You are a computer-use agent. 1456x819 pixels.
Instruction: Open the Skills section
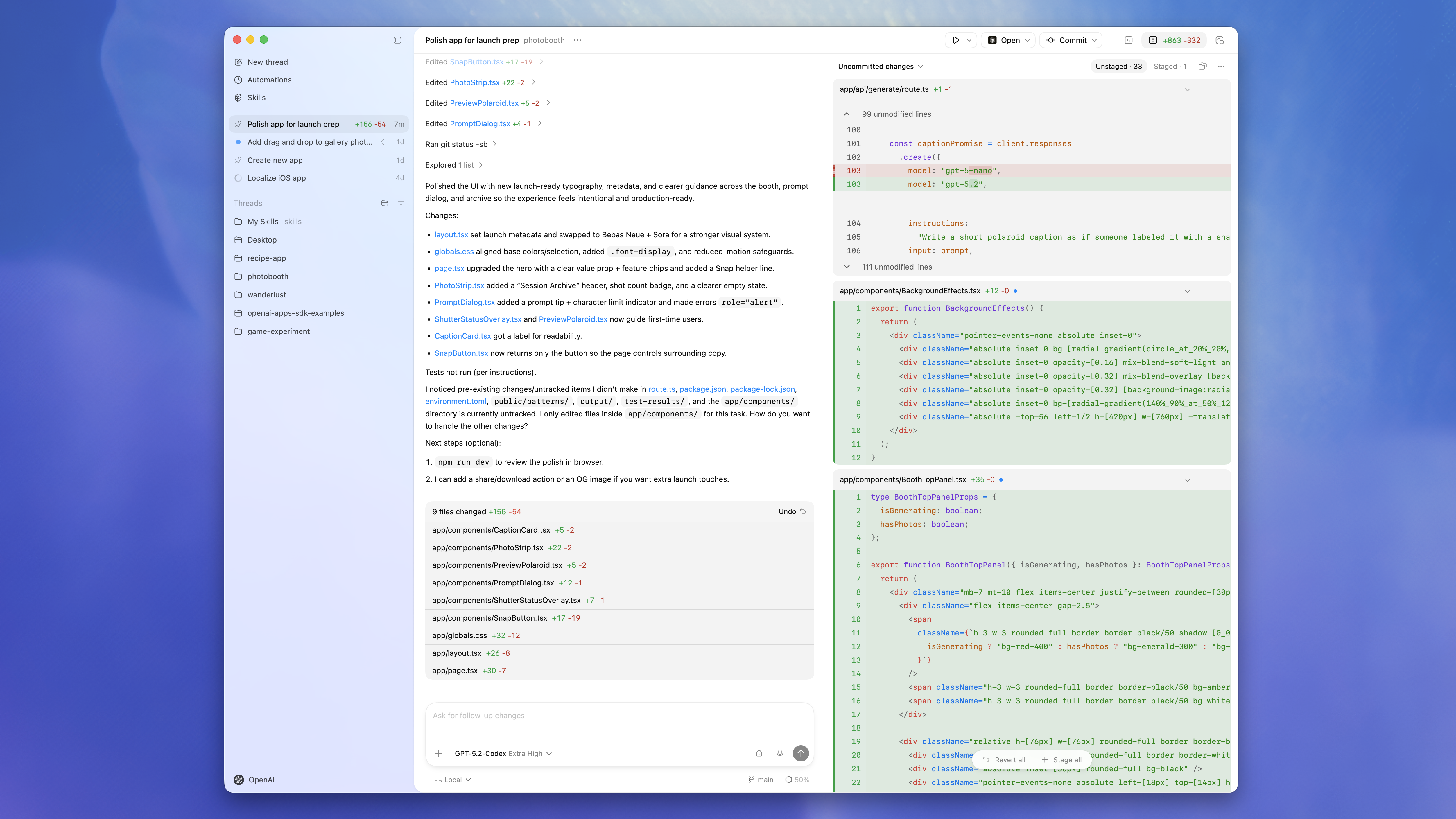point(257,97)
